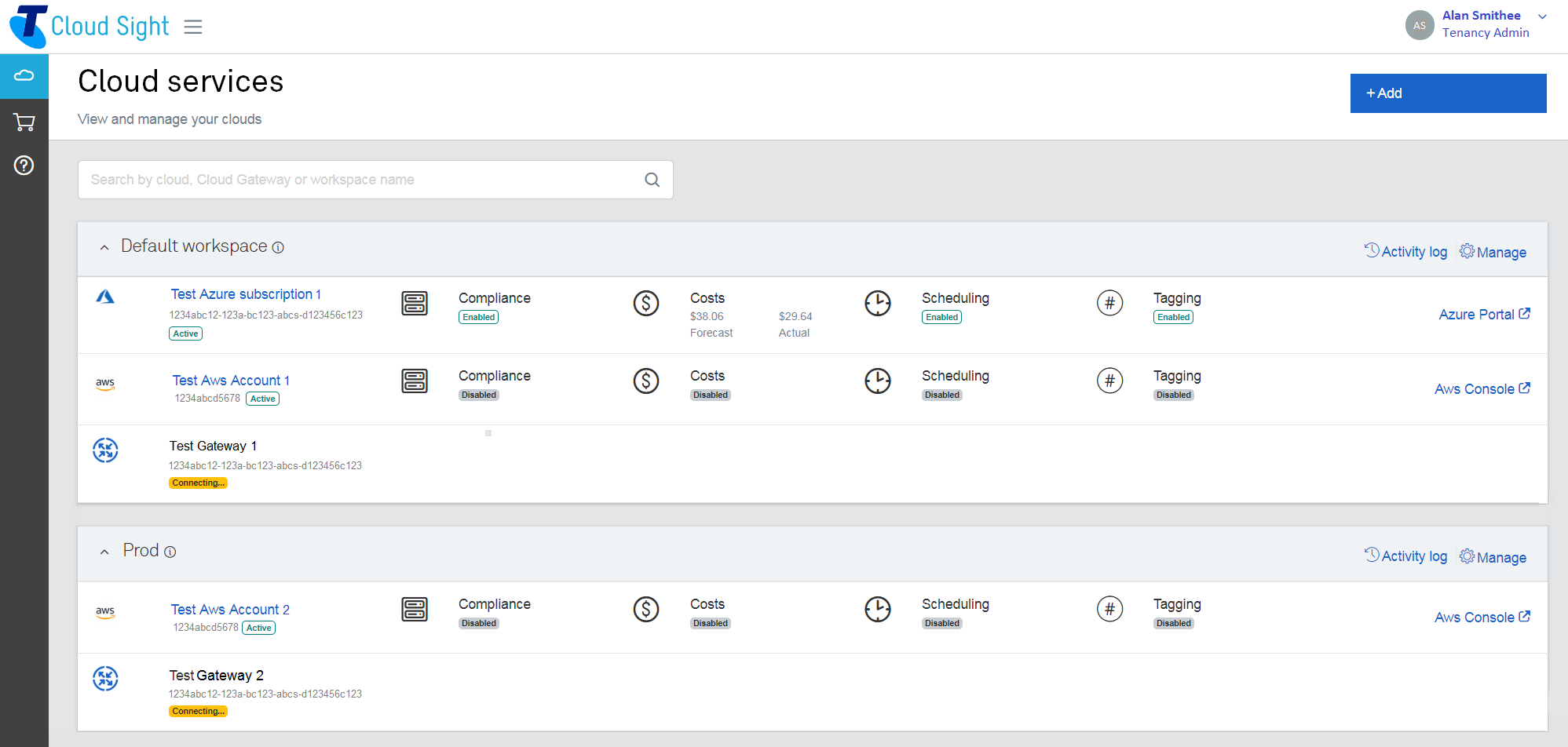Screen dimensions: 1568x747
Task: Select the Cloud services sidebar icon
Action: [24, 76]
